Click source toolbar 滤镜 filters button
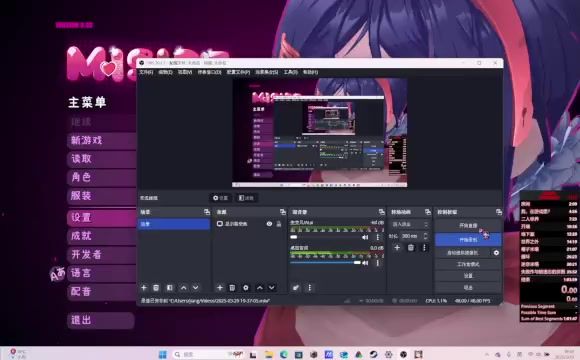The image size is (580, 360). pyautogui.click(x=246, y=198)
